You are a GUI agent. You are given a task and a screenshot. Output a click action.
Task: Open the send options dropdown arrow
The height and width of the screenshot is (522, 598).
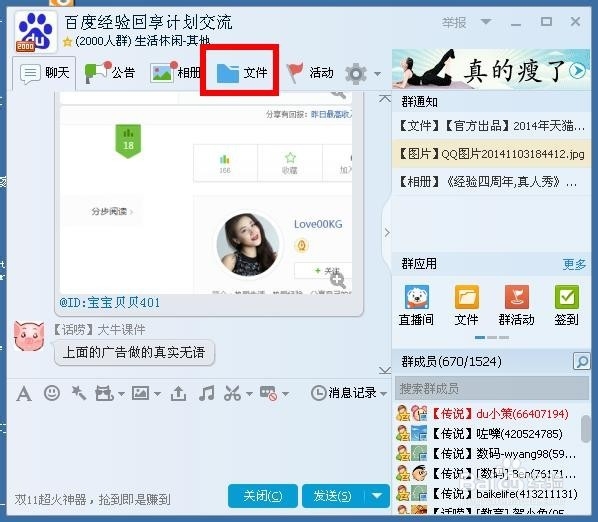click(x=377, y=496)
